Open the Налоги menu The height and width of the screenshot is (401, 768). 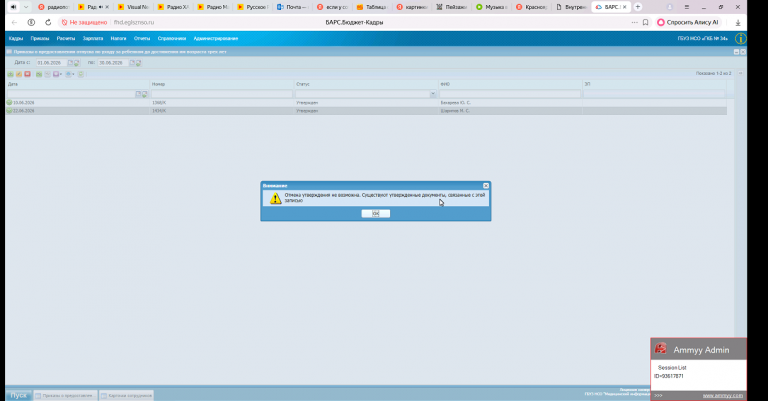118,38
